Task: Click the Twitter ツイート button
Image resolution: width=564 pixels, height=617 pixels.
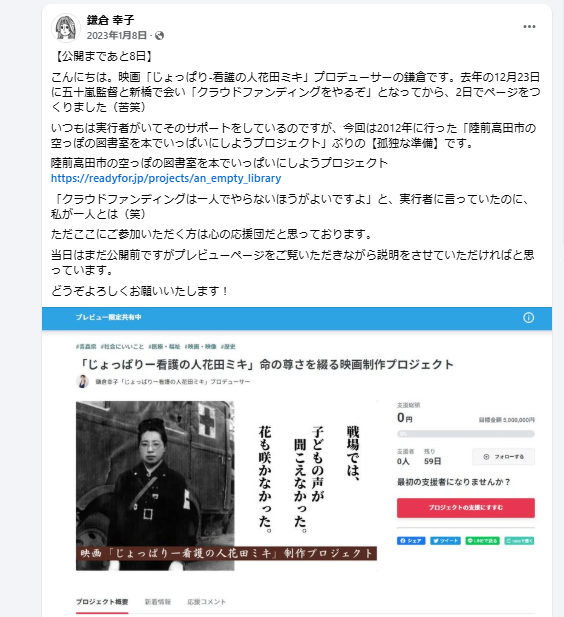Action: tap(446, 541)
